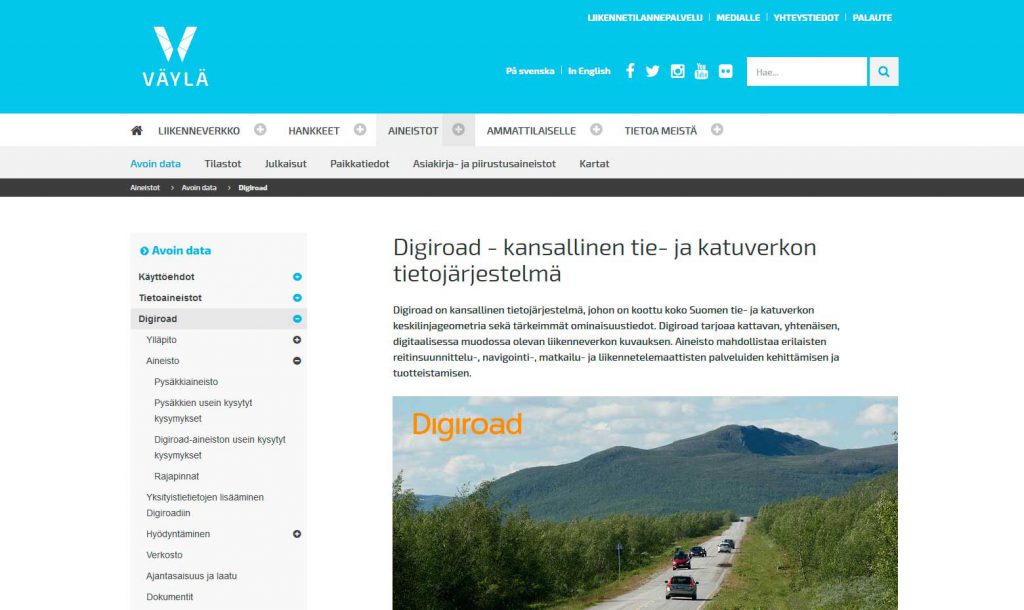1024x610 pixels.
Task: Open Verkosto in the sidebar
Action: (x=165, y=555)
